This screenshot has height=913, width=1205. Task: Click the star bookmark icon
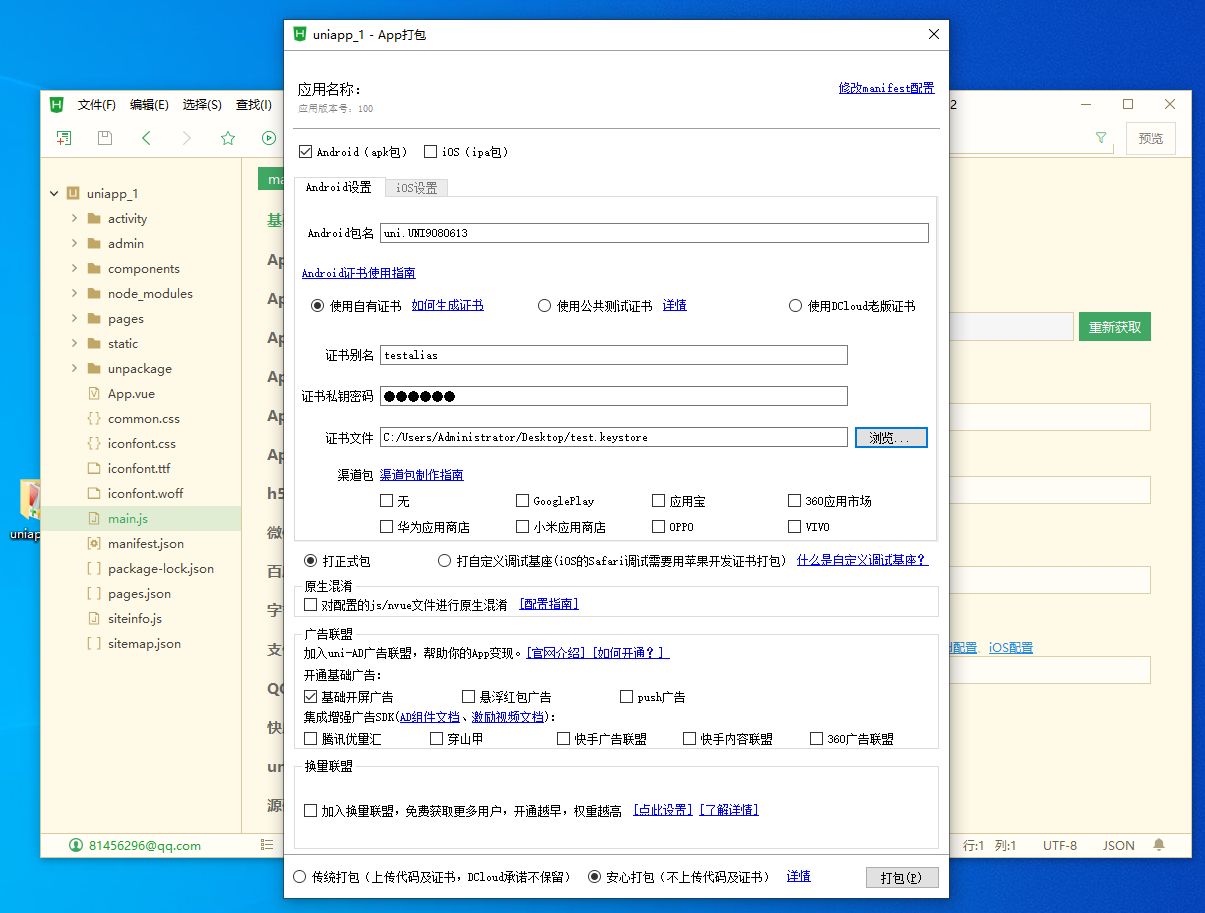pyautogui.click(x=227, y=138)
